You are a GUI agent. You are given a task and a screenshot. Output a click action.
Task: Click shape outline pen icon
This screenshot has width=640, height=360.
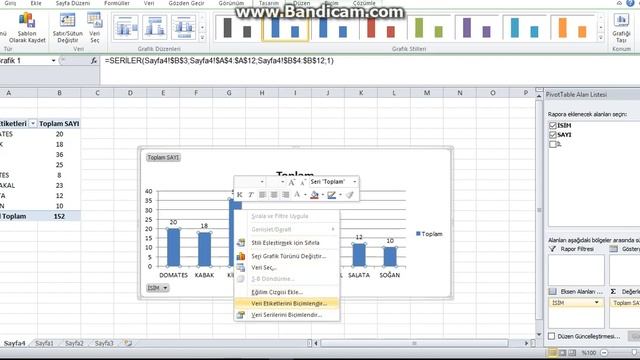point(331,195)
